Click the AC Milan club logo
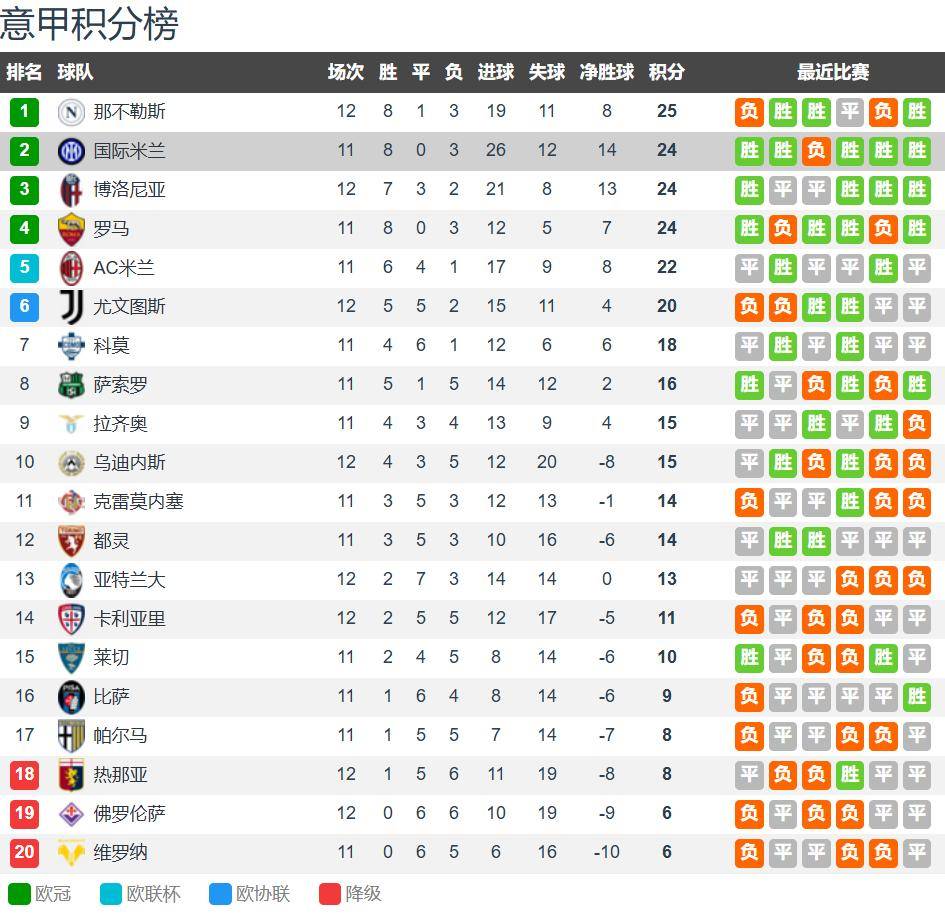The height and width of the screenshot is (919, 945). click(72, 268)
